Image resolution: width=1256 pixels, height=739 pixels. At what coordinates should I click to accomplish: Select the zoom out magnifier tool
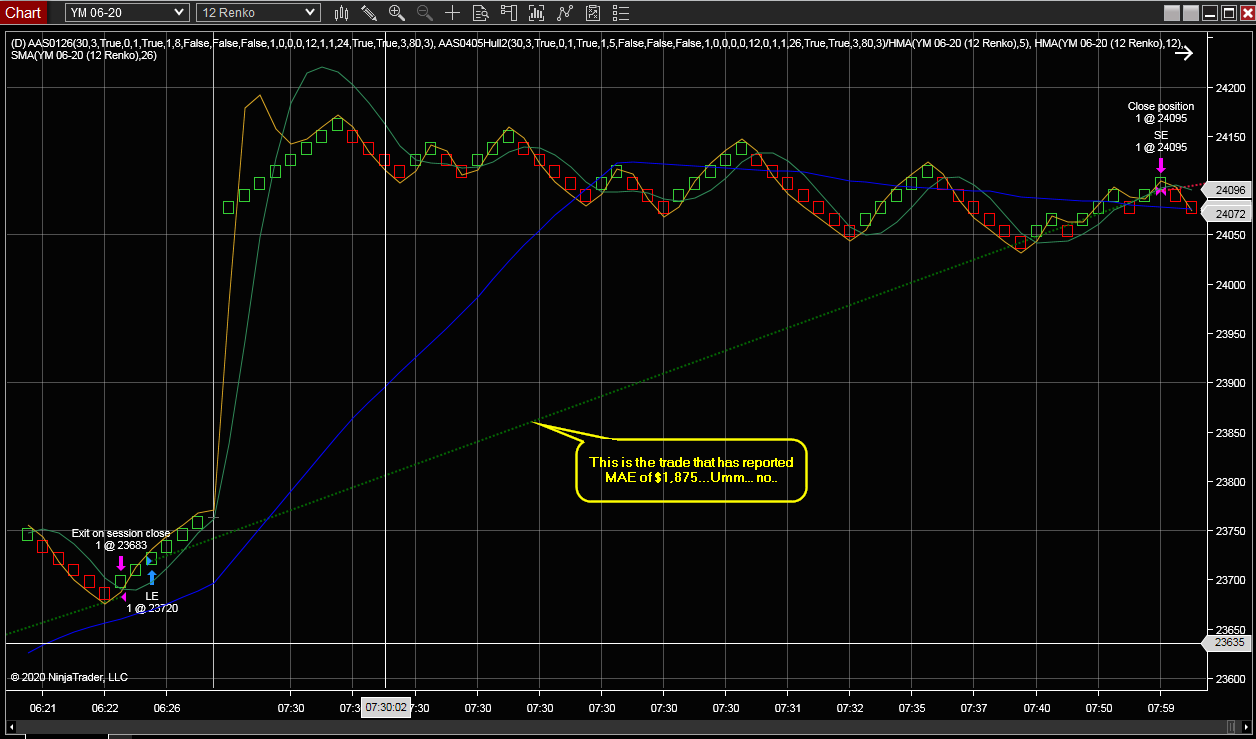click(425, 13)
